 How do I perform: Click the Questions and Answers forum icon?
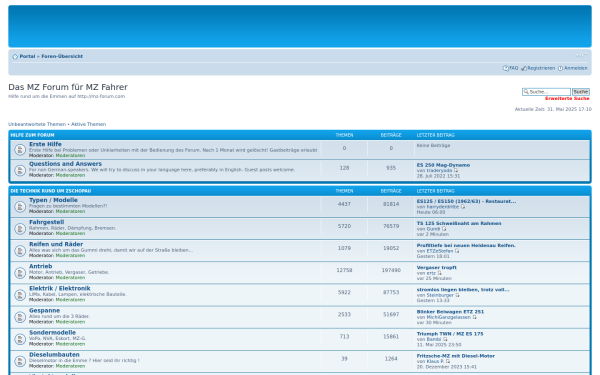[x=20, y=170]
